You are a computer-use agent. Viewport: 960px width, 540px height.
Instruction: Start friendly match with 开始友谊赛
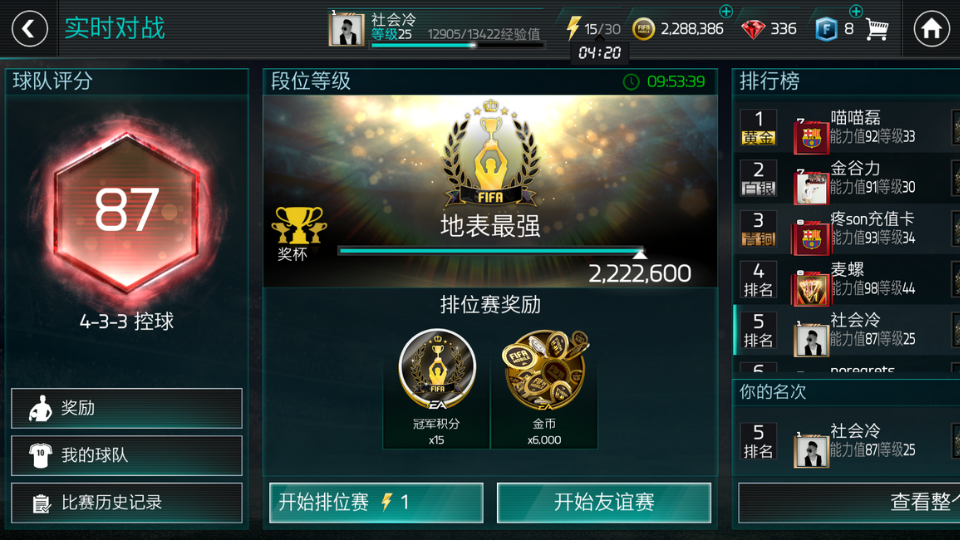tap(604, 503)
